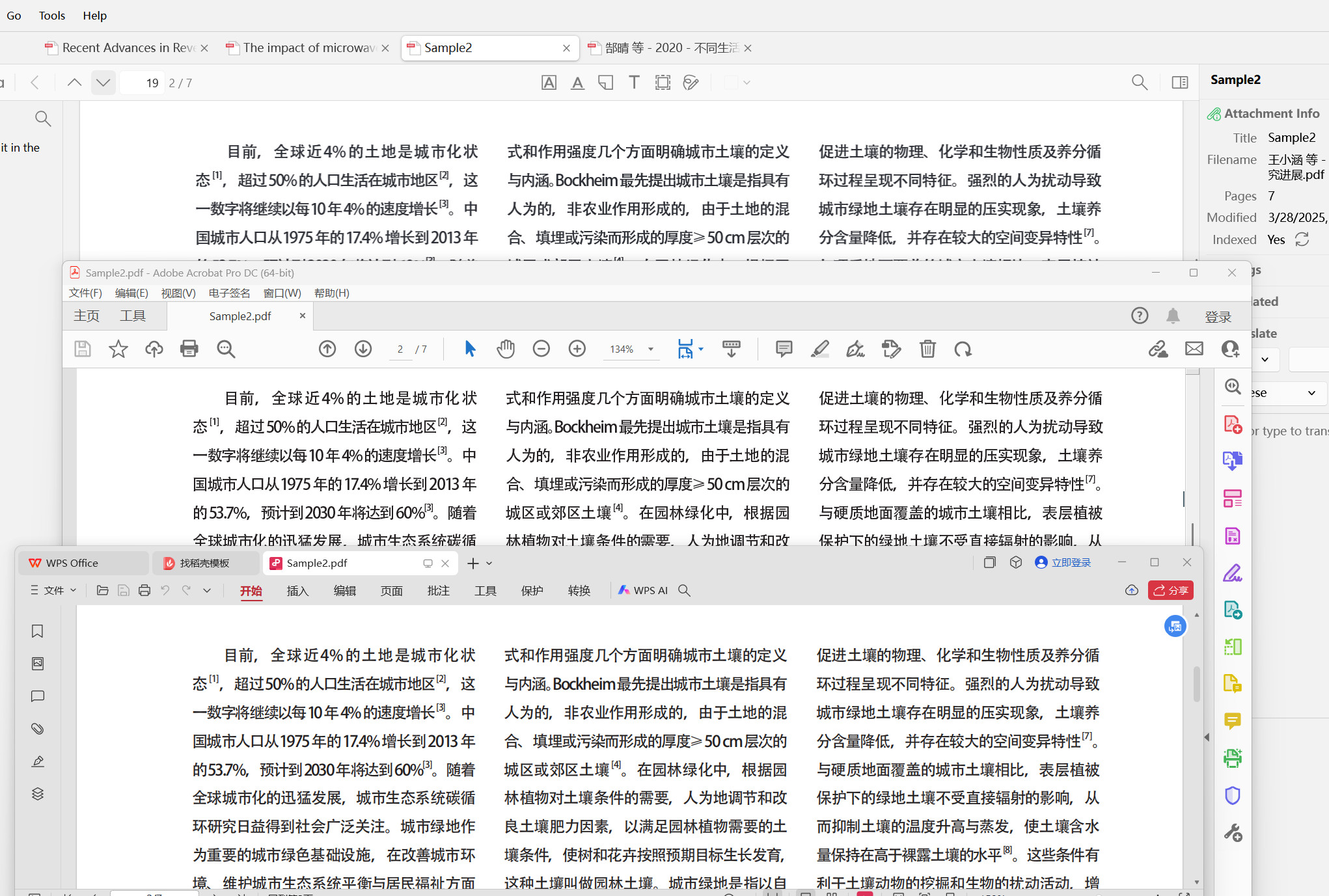Open the 插入 tab in WPS
This screenshot has width=1329, height=896.
coord(297,591)
